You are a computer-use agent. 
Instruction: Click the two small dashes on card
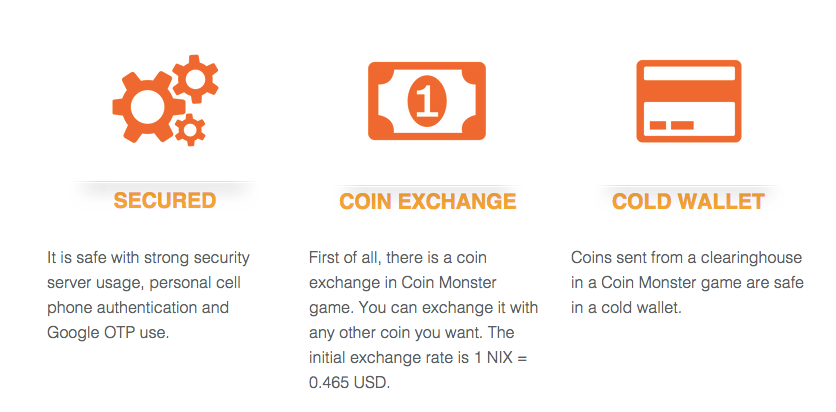pyautogui.click(x=672, y=125)
